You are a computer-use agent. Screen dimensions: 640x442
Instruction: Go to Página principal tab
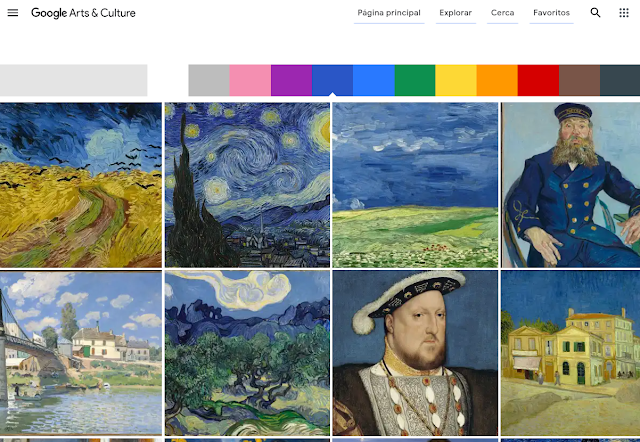[389, 13]
